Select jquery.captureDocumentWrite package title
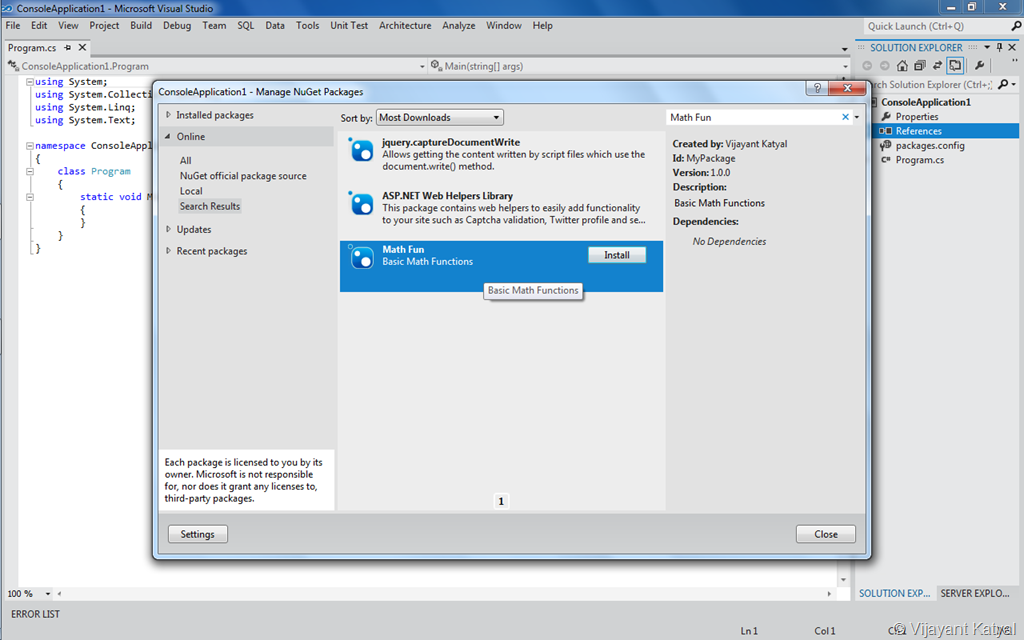The height and width of the screenshot is (640, 1024). (x=451, y=142)
